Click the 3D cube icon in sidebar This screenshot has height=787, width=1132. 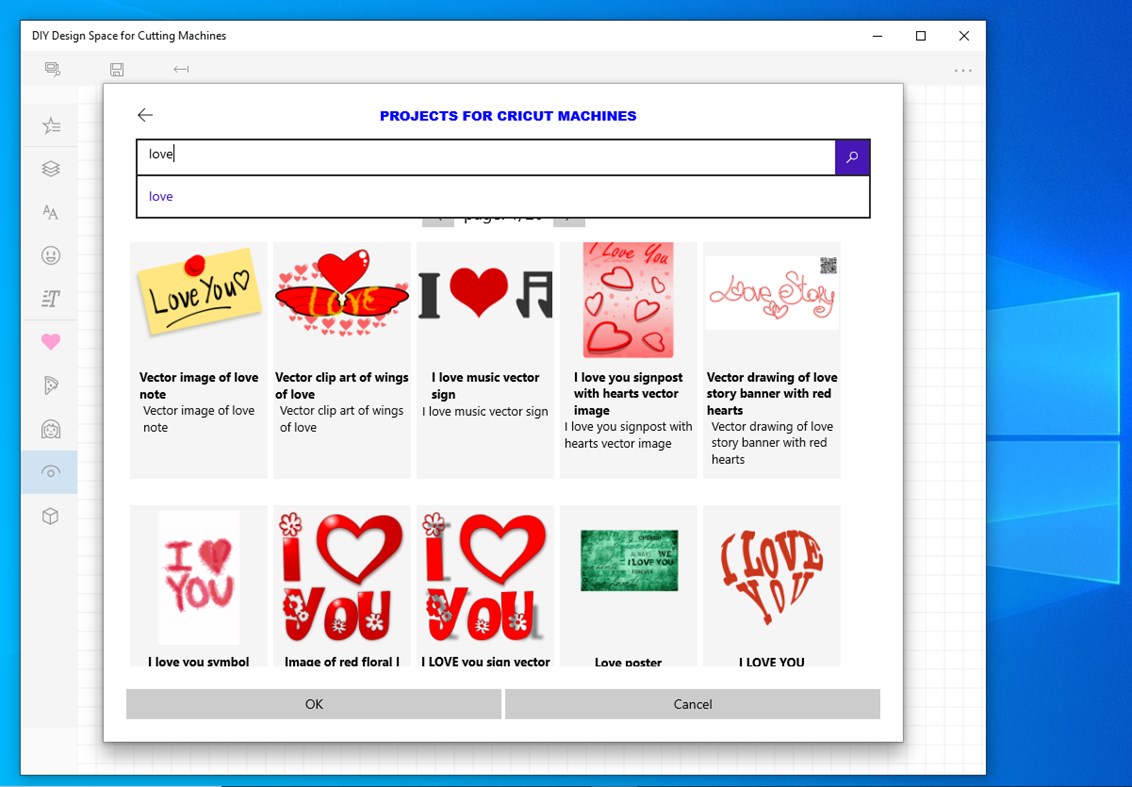coord(50,516)
